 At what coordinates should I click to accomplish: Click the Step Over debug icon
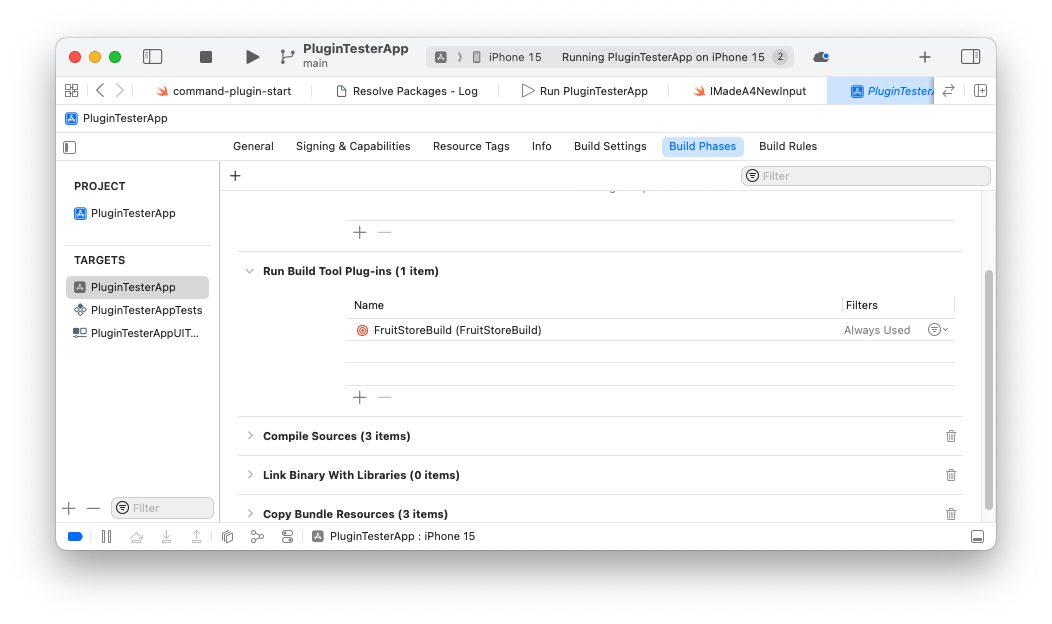point(137,537)
